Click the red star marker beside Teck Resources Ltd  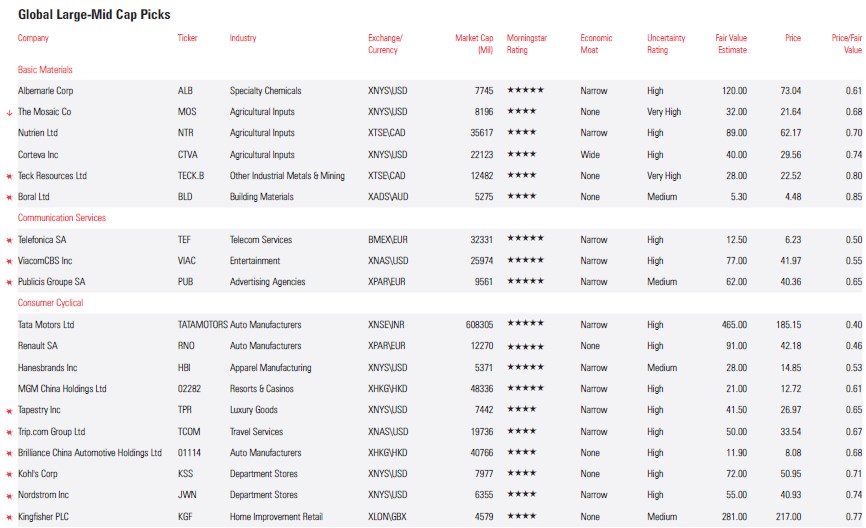click(x=9, y=176)
